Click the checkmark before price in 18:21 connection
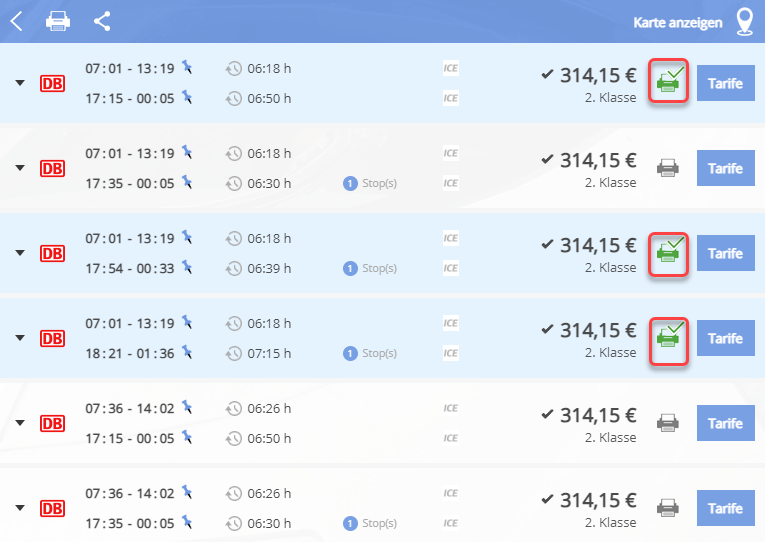765x542 pixels. 547,329
